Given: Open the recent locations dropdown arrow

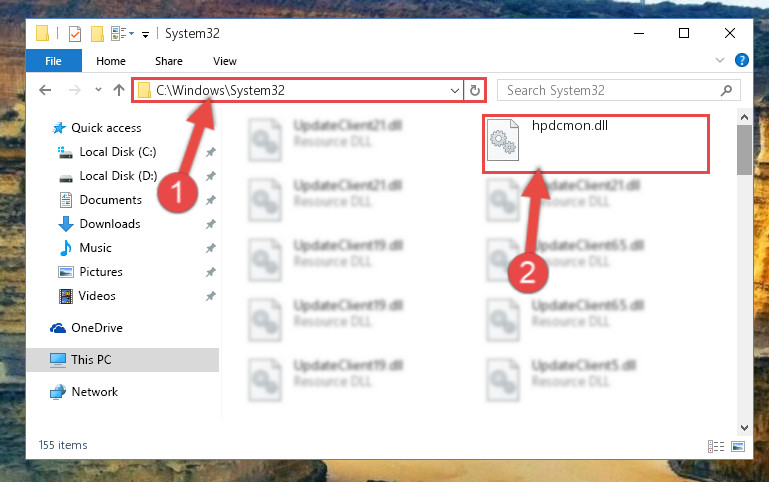Looking at the screenshot, I should [98, 90].
